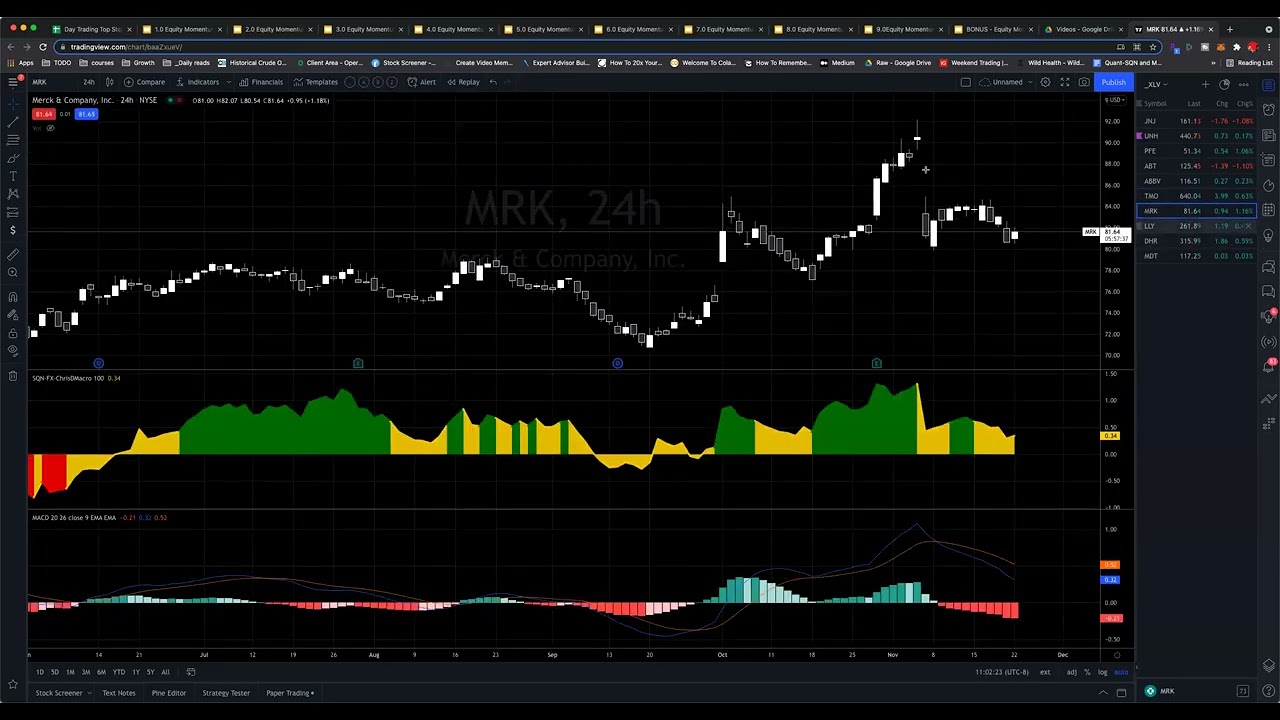Viewport: 1280px width, 720px height.
Task: Open the Stock Screener tab
Action: click(59, 693)
